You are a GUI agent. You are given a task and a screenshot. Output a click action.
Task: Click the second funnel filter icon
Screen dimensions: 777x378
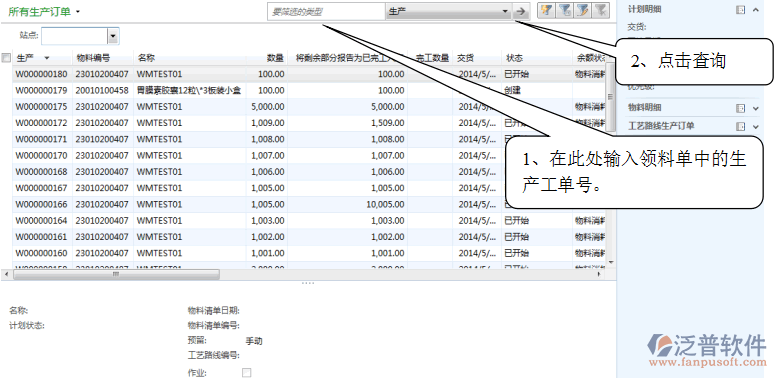click(x=564, y=10)
